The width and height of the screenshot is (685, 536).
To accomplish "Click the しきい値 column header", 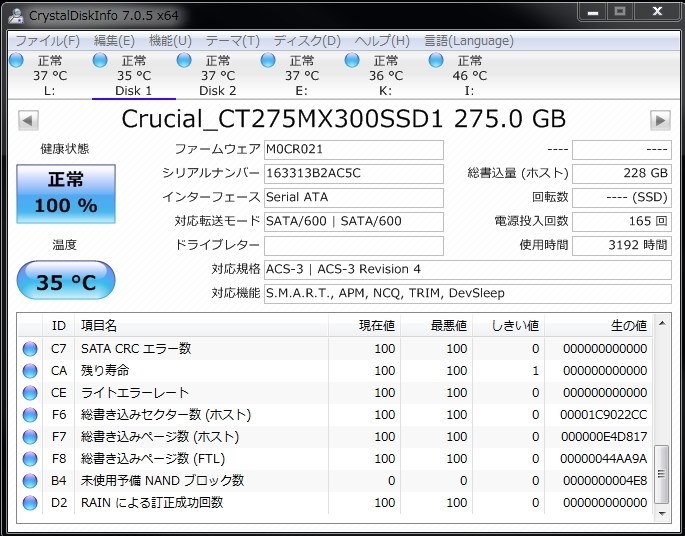I will point(509,325).
